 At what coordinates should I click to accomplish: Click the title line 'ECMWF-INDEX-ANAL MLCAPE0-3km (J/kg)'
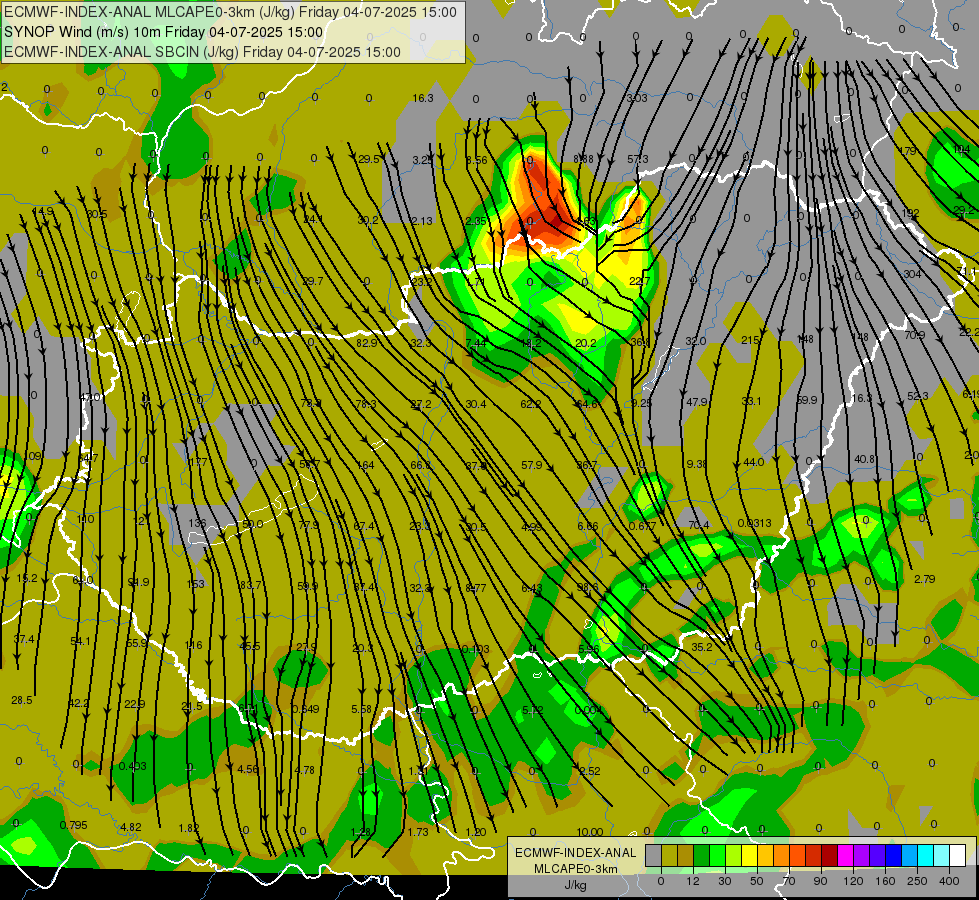[230, 12]
